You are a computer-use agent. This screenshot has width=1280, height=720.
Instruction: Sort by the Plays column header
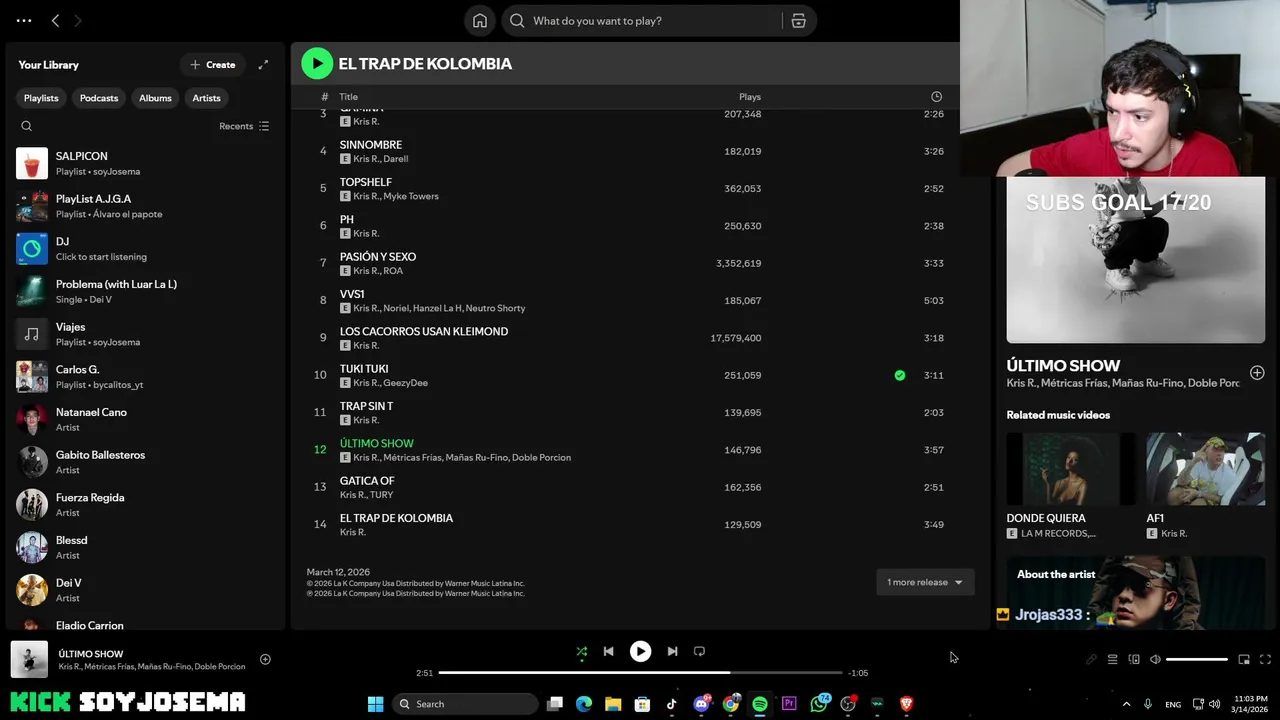coord(750,97)
